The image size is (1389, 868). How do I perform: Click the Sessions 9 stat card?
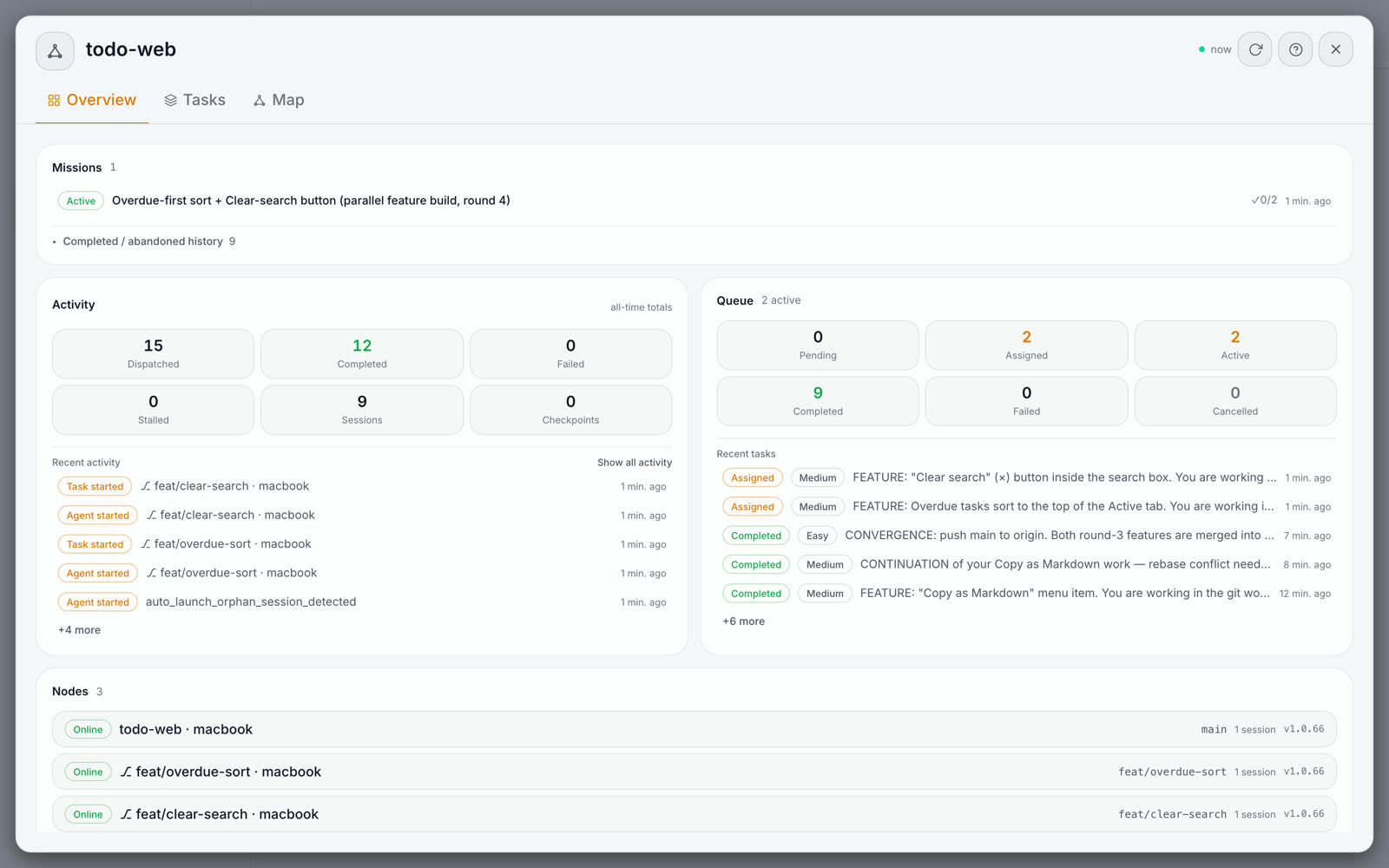(362, 410)
